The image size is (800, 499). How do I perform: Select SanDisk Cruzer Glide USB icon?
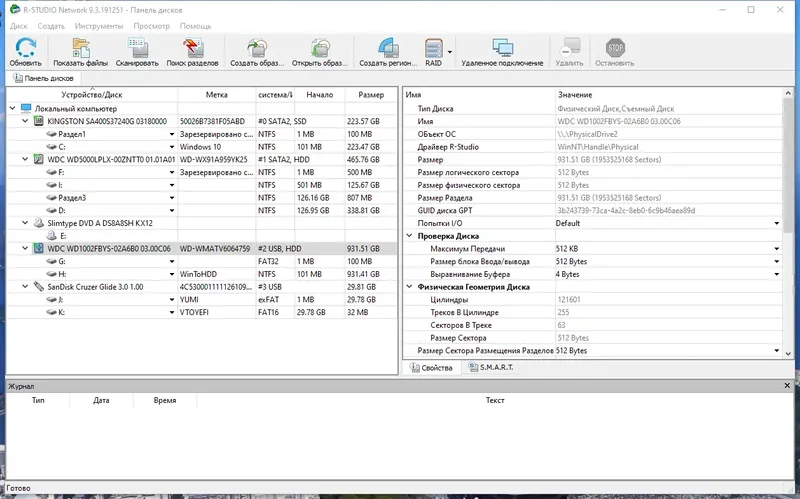(x=38, y=287)
